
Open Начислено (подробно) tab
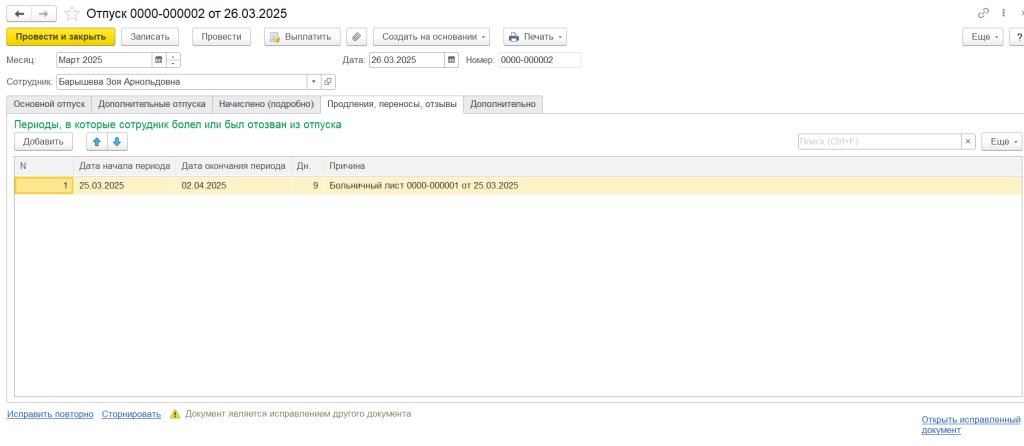(266, 104)
